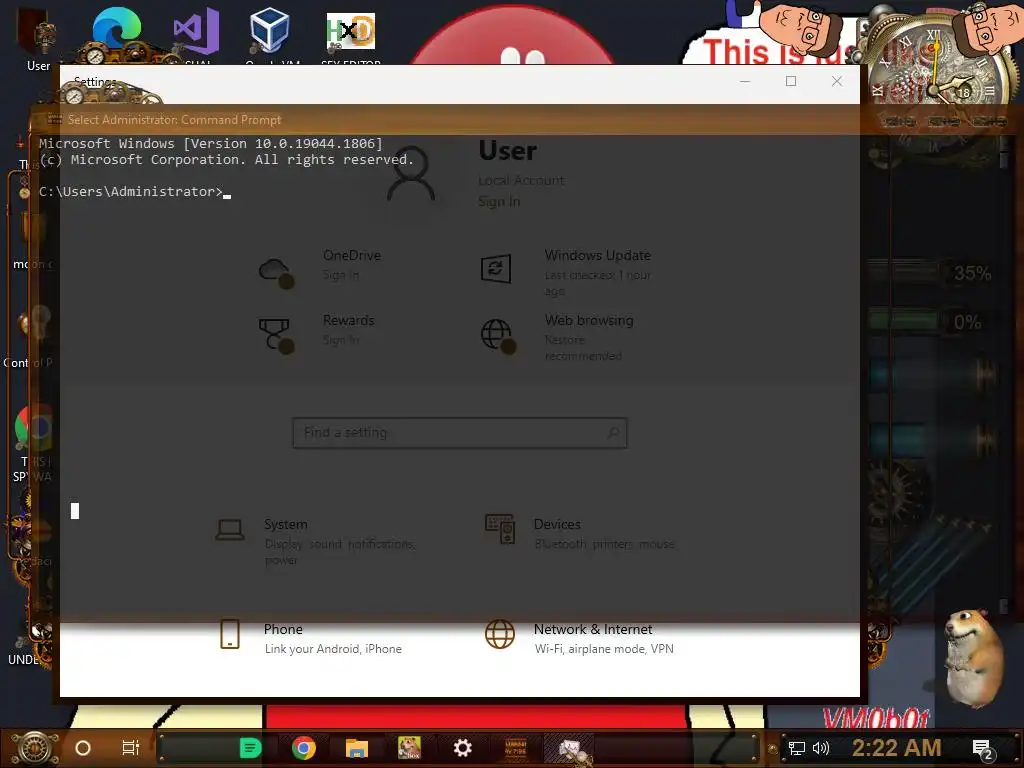The height and width of the screenshot is (768, 1024).
Task: Launch Google Chrome from the taskbar
Action: coord(304,748)
